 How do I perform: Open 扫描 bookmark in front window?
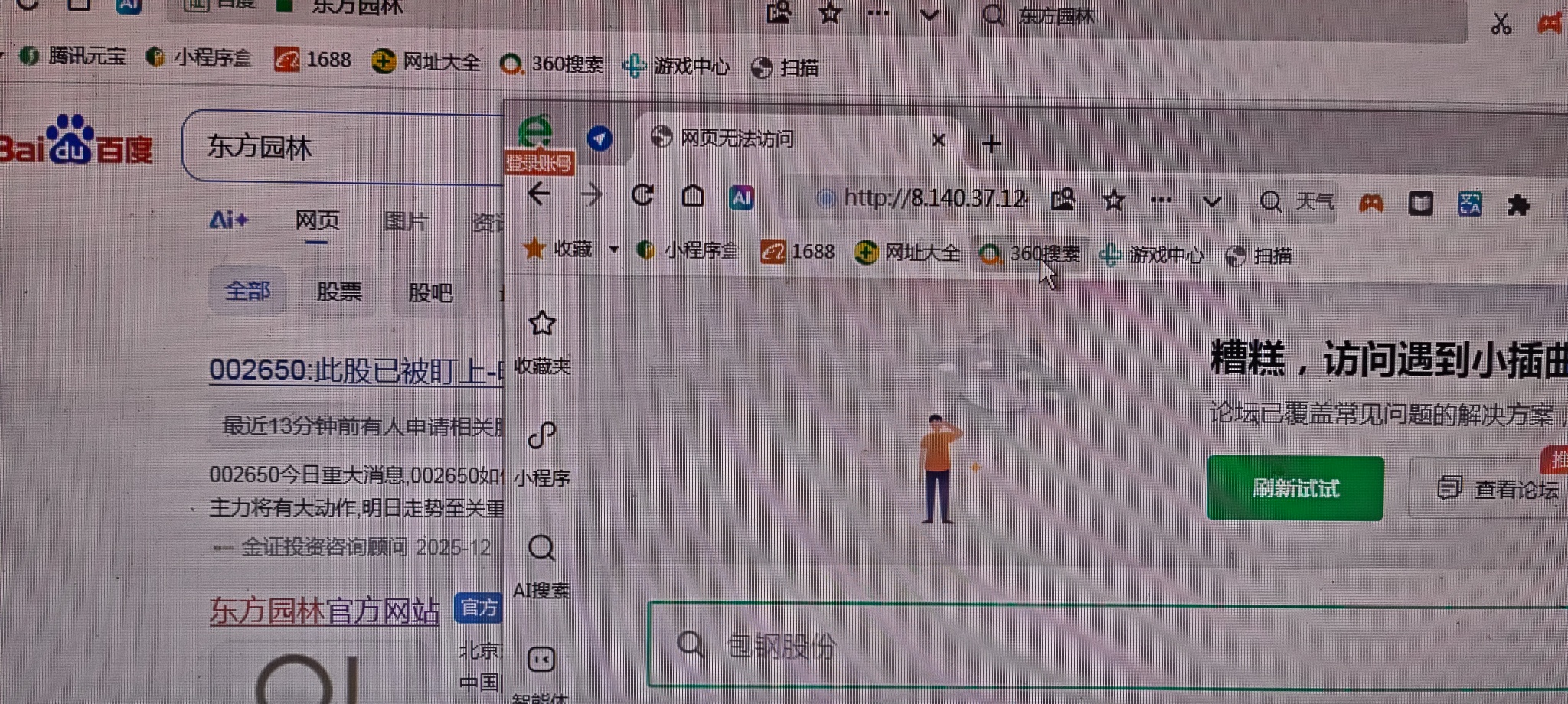[x=1259, y=256]
